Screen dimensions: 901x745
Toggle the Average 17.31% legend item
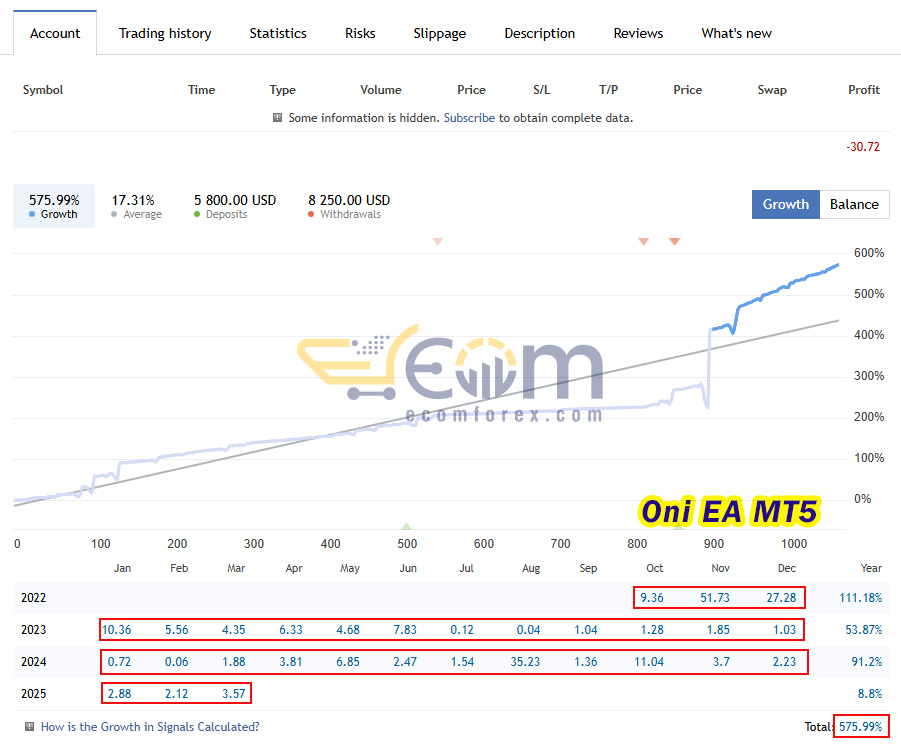point(136,206)
